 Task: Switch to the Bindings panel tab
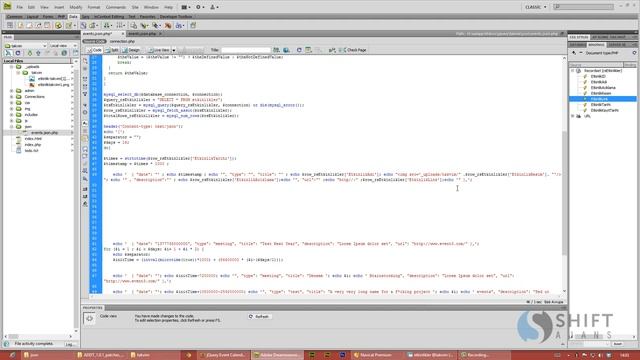tap(596, 44)
